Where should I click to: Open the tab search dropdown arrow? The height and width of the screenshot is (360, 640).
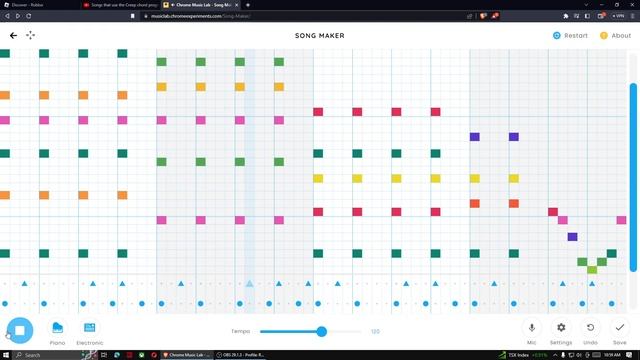click(586, 5)
